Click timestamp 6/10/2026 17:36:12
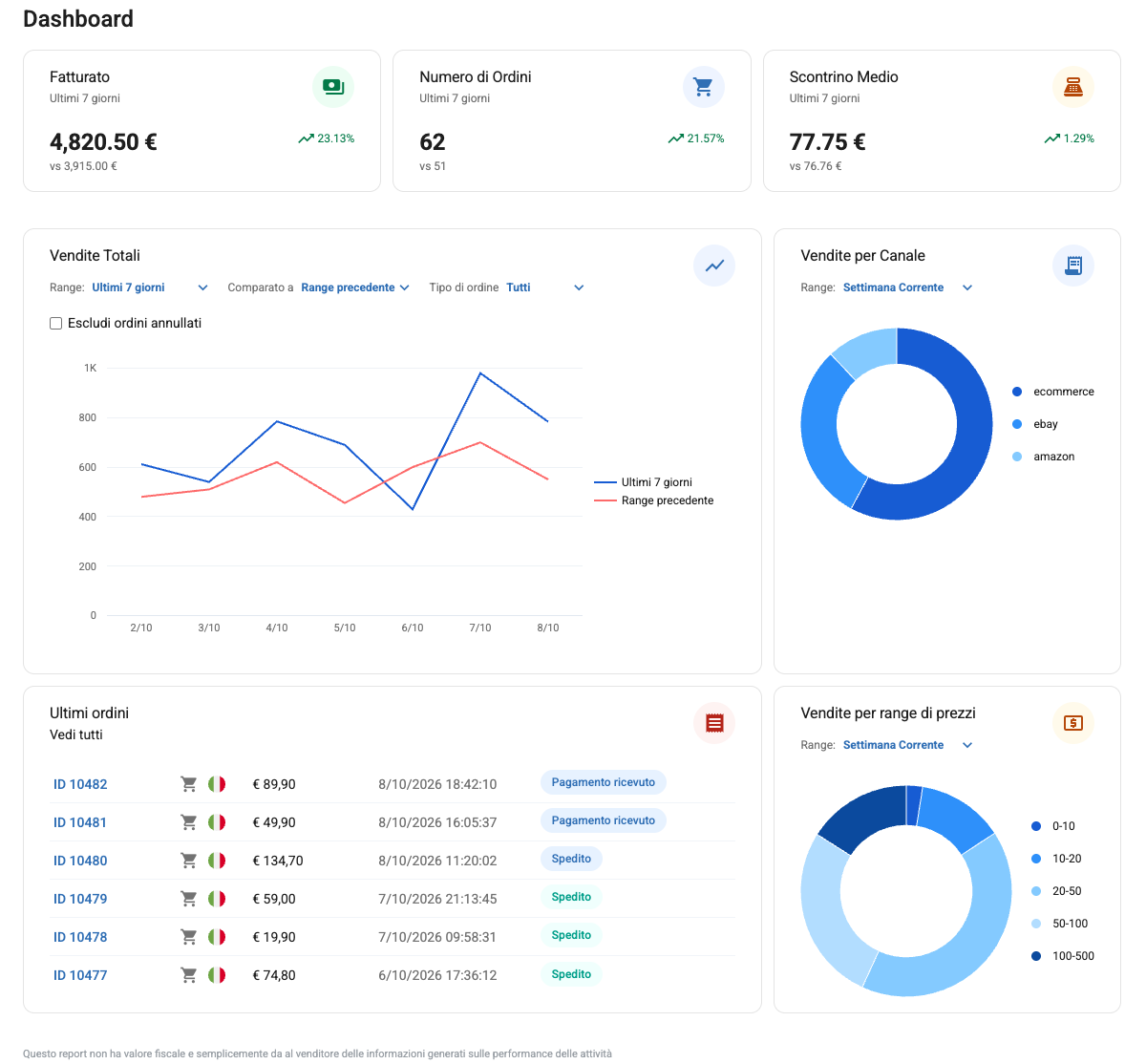Screen dimensions: 1125x1064 437,975
